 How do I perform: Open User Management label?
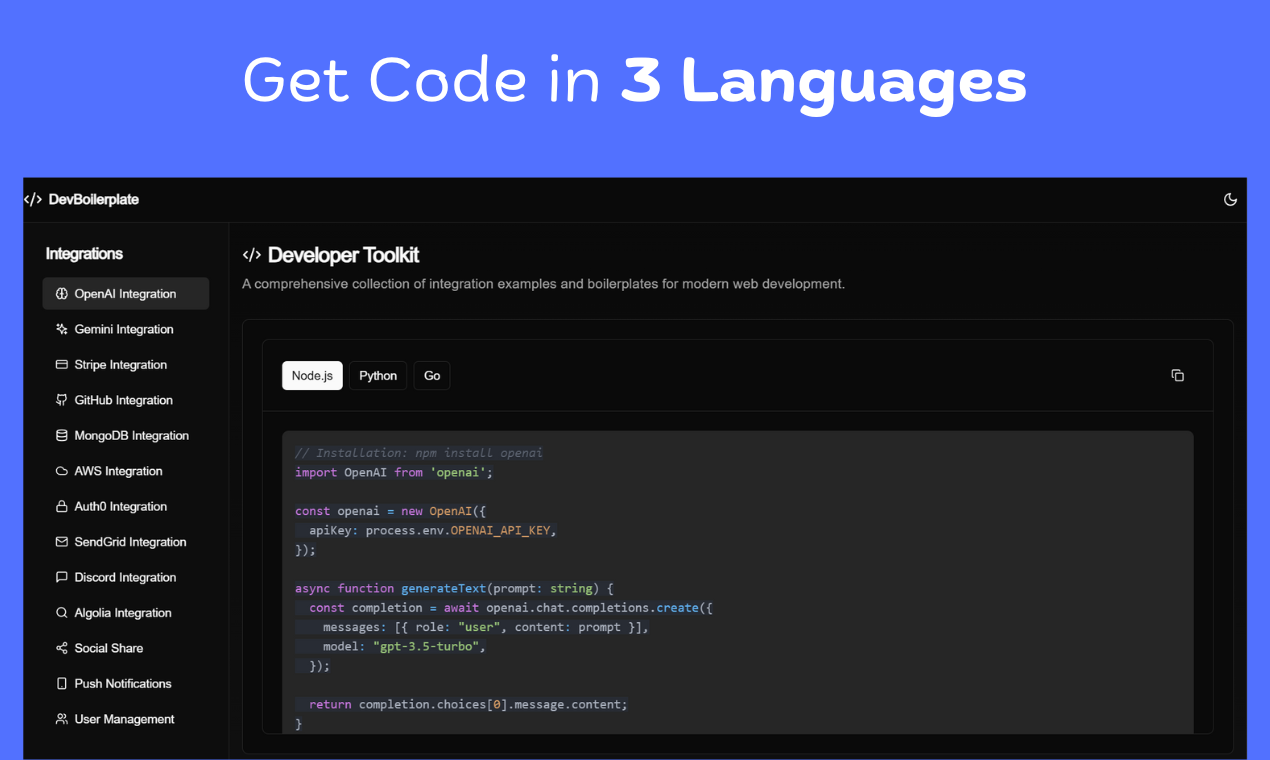(x=125, y=719)
